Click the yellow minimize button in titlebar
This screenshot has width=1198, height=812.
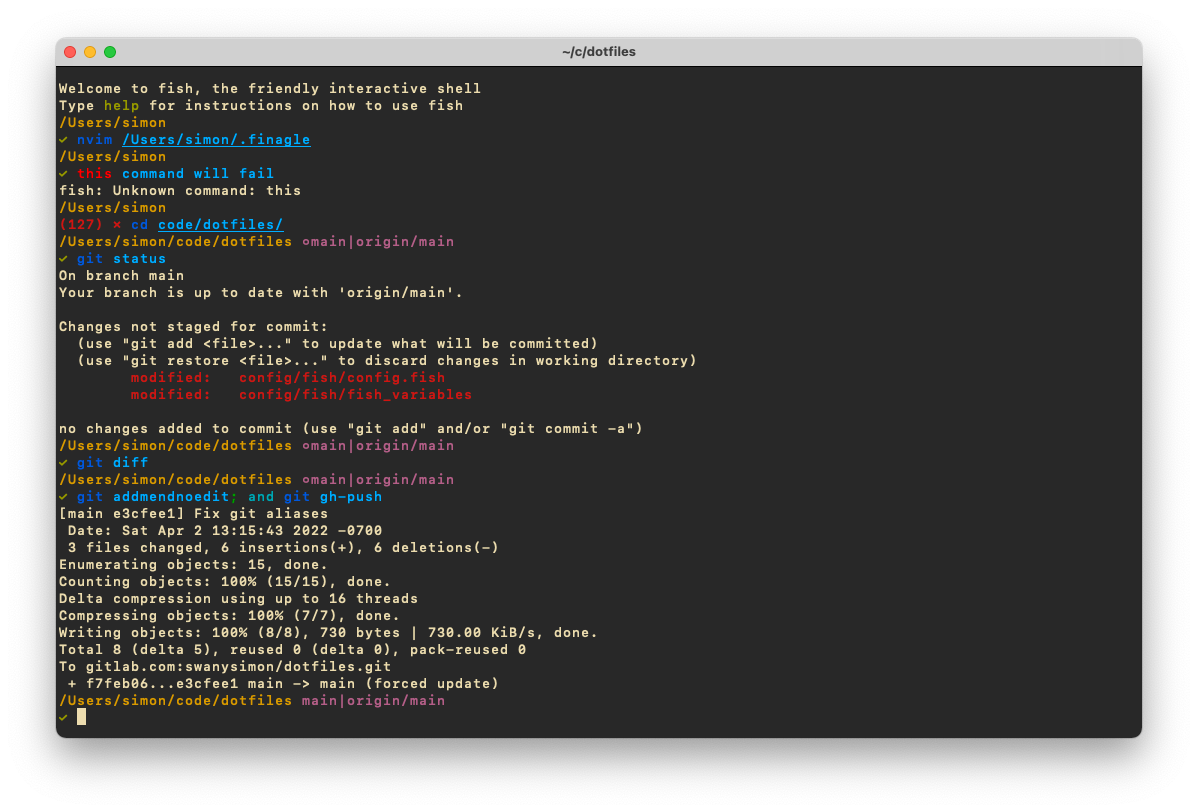pyautogui.click(x=90, y=51)
